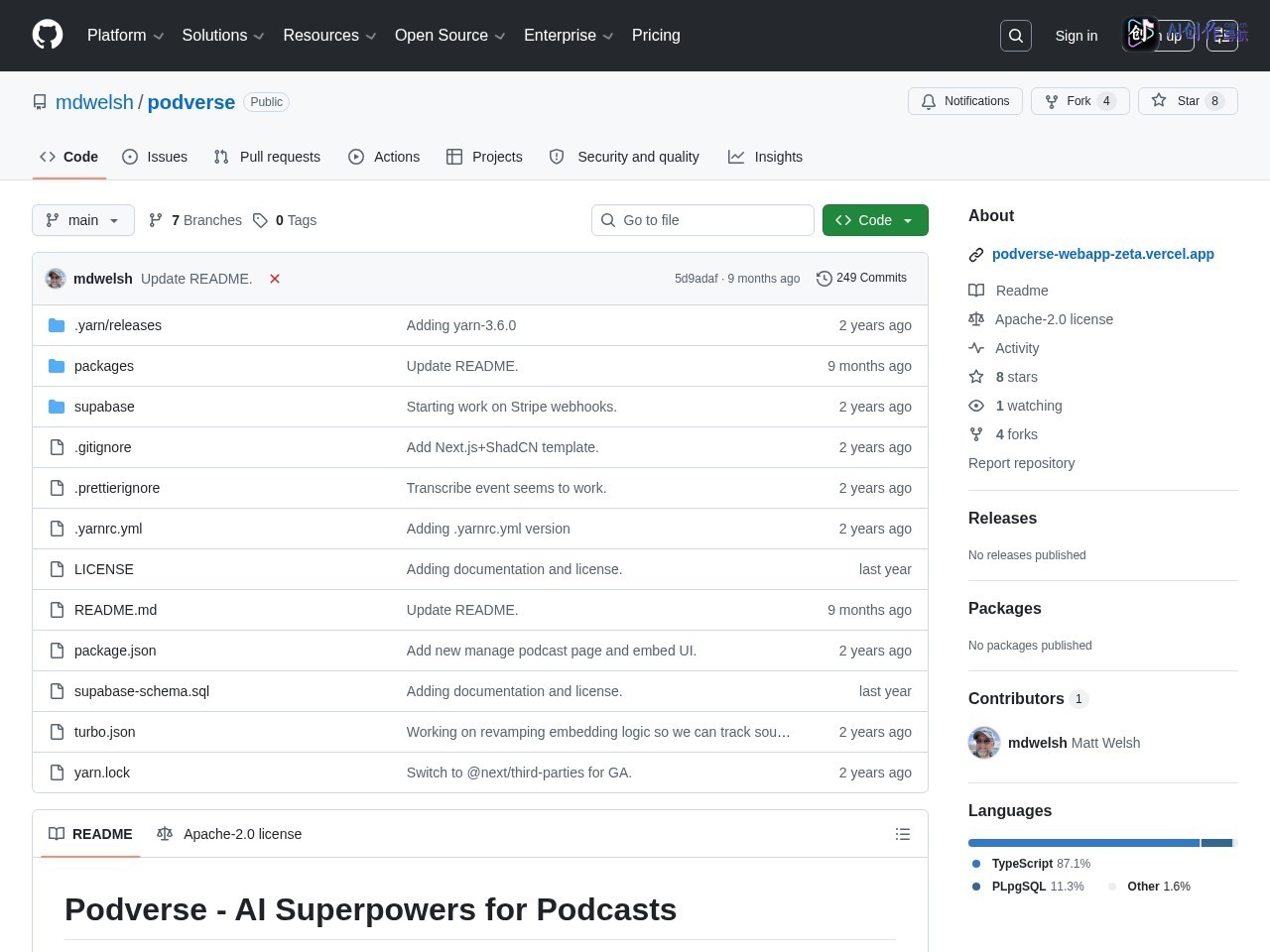Click the tag icon next to Tags
The width and height of the screenshot is (1270, 952).
260,220
